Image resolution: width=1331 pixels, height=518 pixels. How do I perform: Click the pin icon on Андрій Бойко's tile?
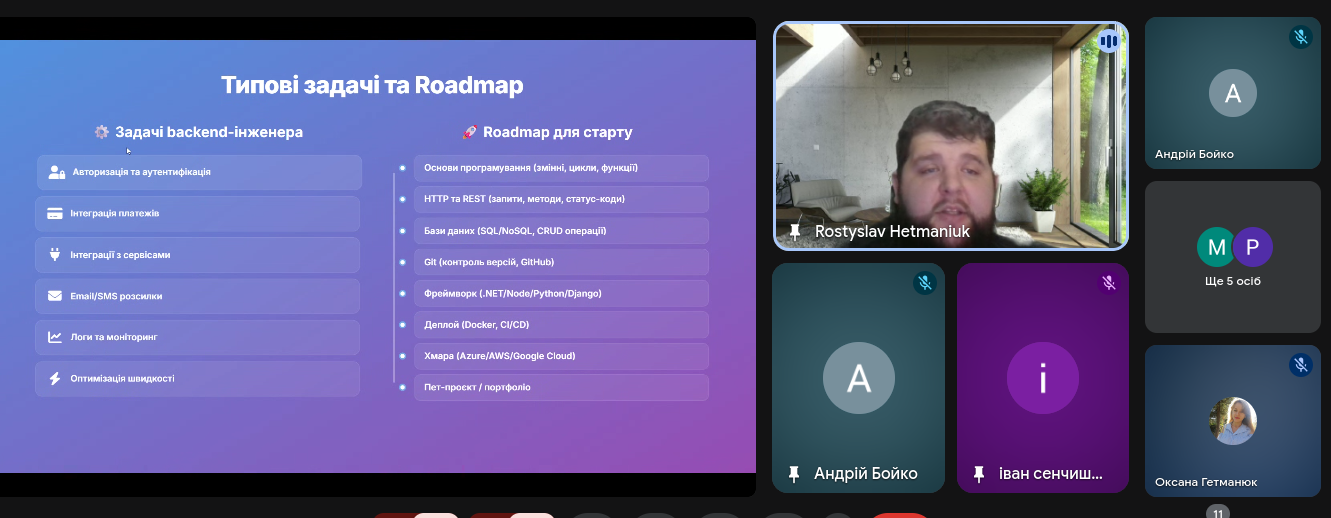(794, 474)
